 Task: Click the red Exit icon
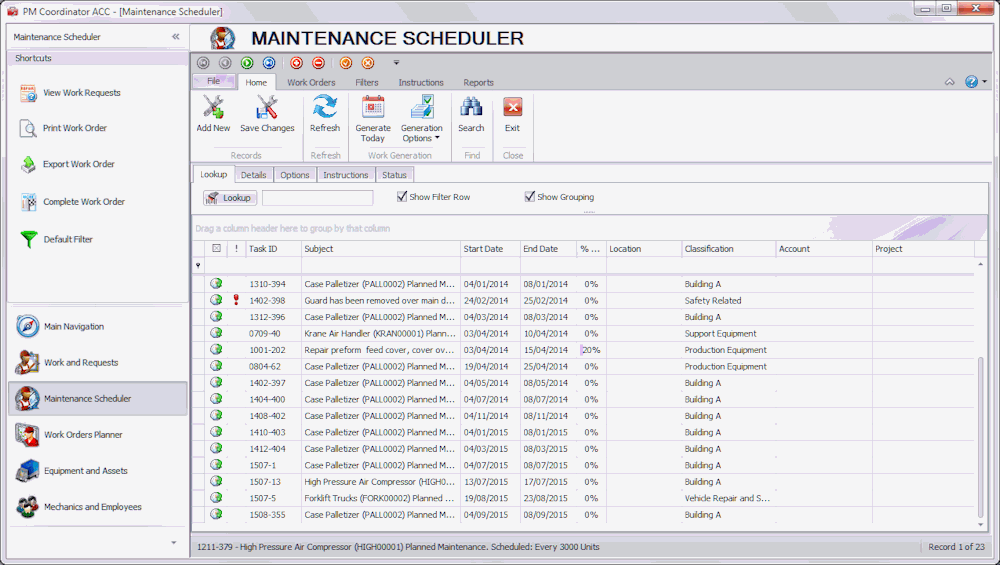tap(512, 108)
